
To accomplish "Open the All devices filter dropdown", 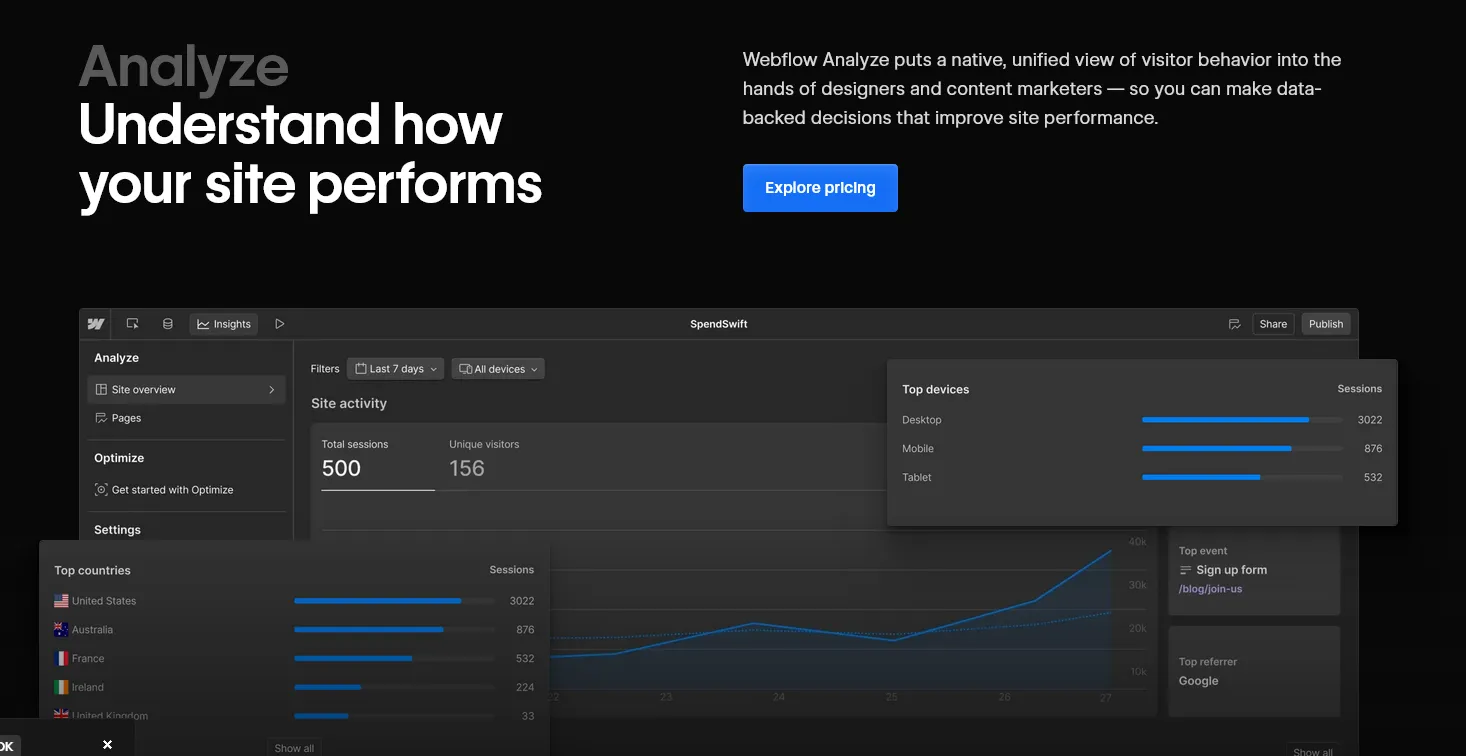I will tap(498, 369).
